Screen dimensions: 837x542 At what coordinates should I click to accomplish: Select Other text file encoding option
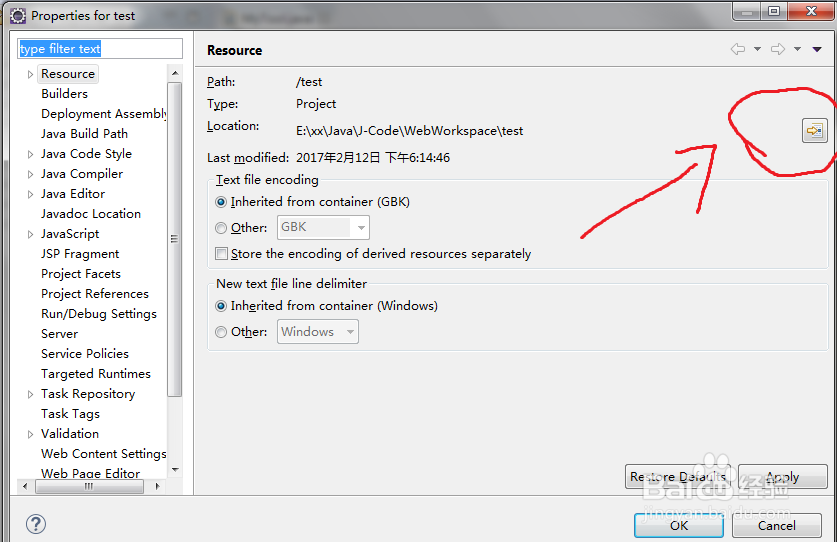click(222, 228)
